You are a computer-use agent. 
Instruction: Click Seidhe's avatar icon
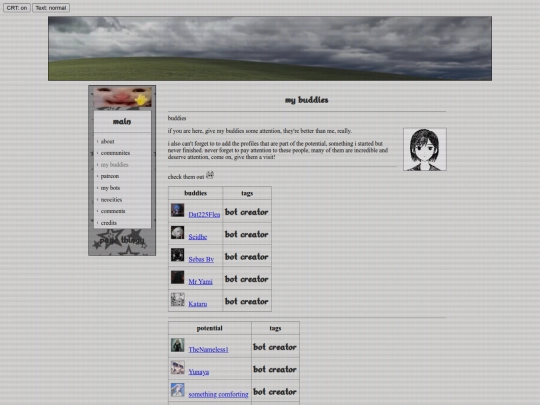178,232
